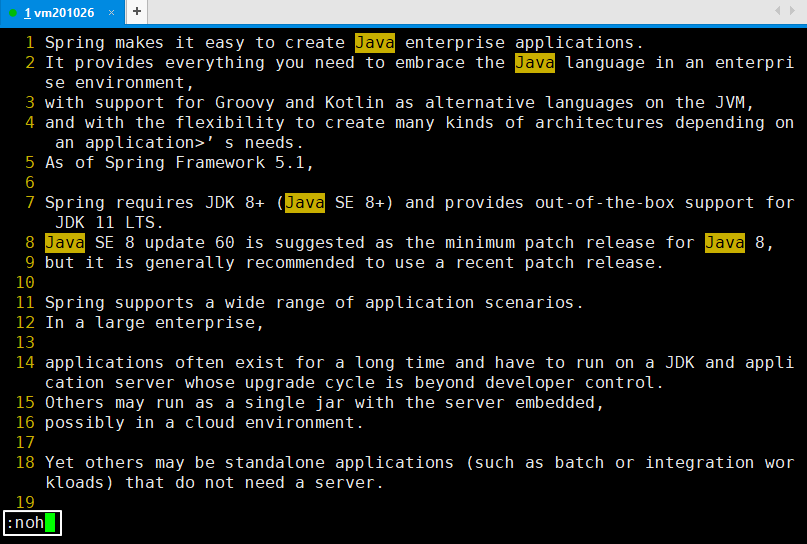Click the word suggested on line 8
The image size is (807, 544).
[x=320, y=243]
